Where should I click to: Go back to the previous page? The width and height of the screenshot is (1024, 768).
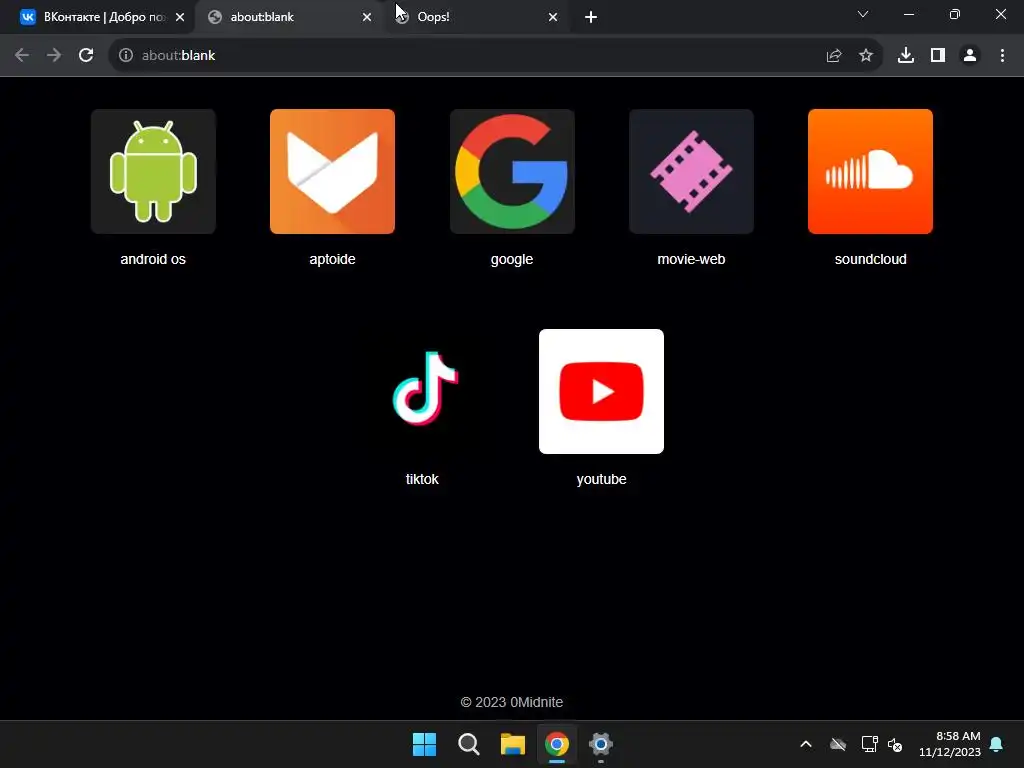point(22,56)
